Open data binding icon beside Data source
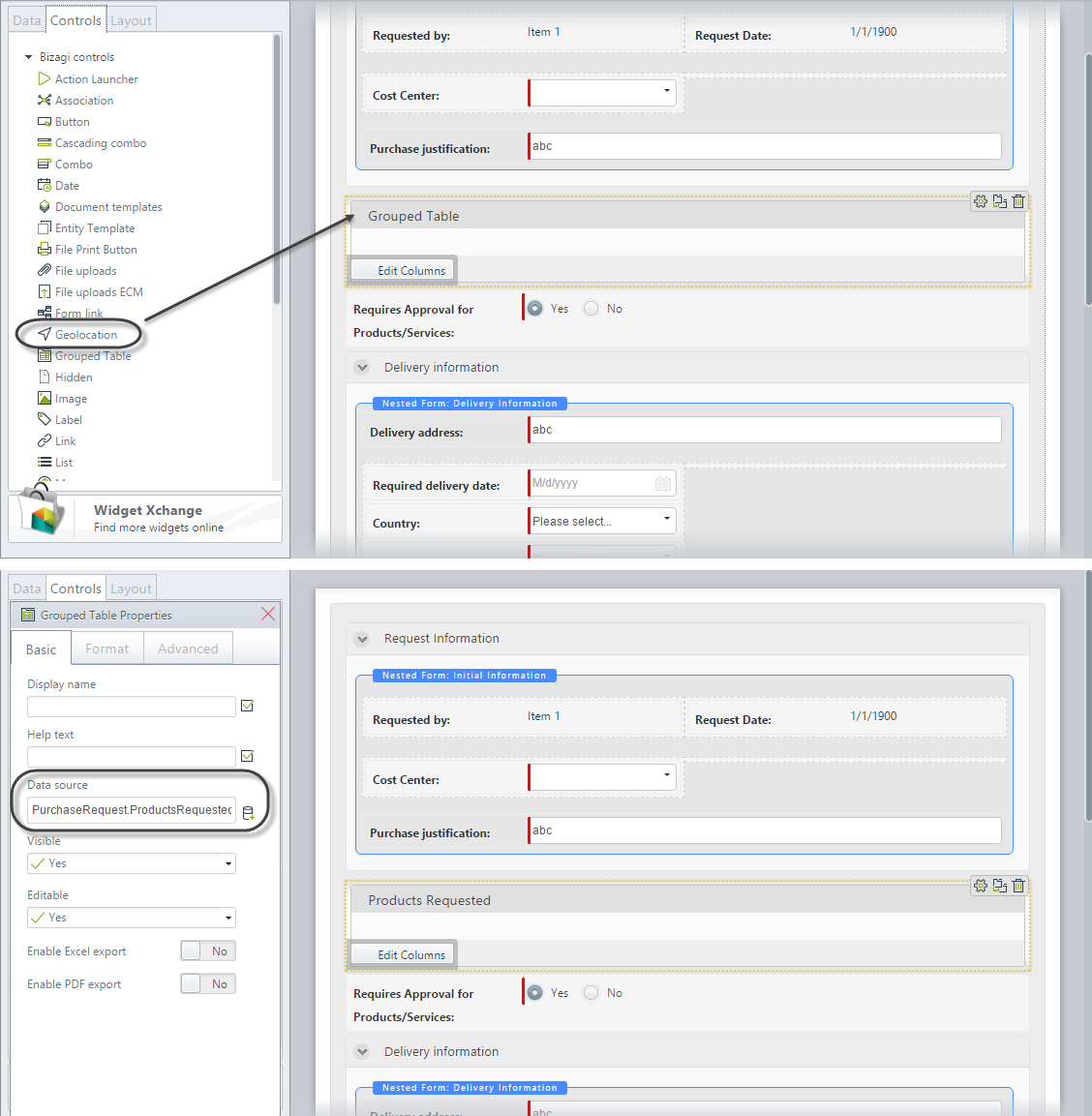 point(248,813)
